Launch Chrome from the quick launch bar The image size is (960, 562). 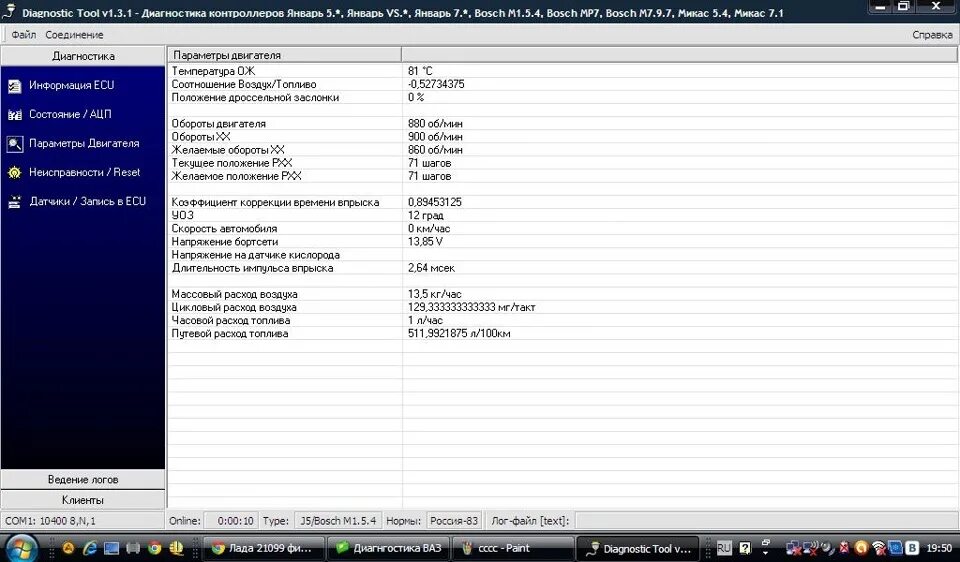[x=154, y=548]
